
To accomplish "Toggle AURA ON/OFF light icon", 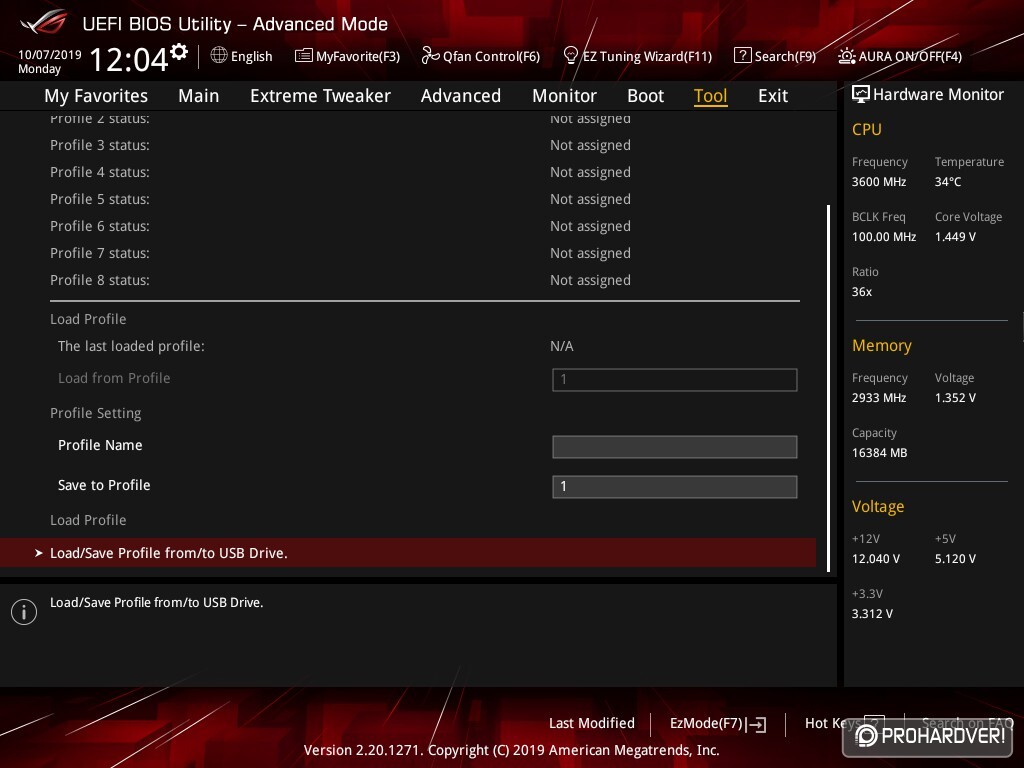I will [x=846, y=56].
